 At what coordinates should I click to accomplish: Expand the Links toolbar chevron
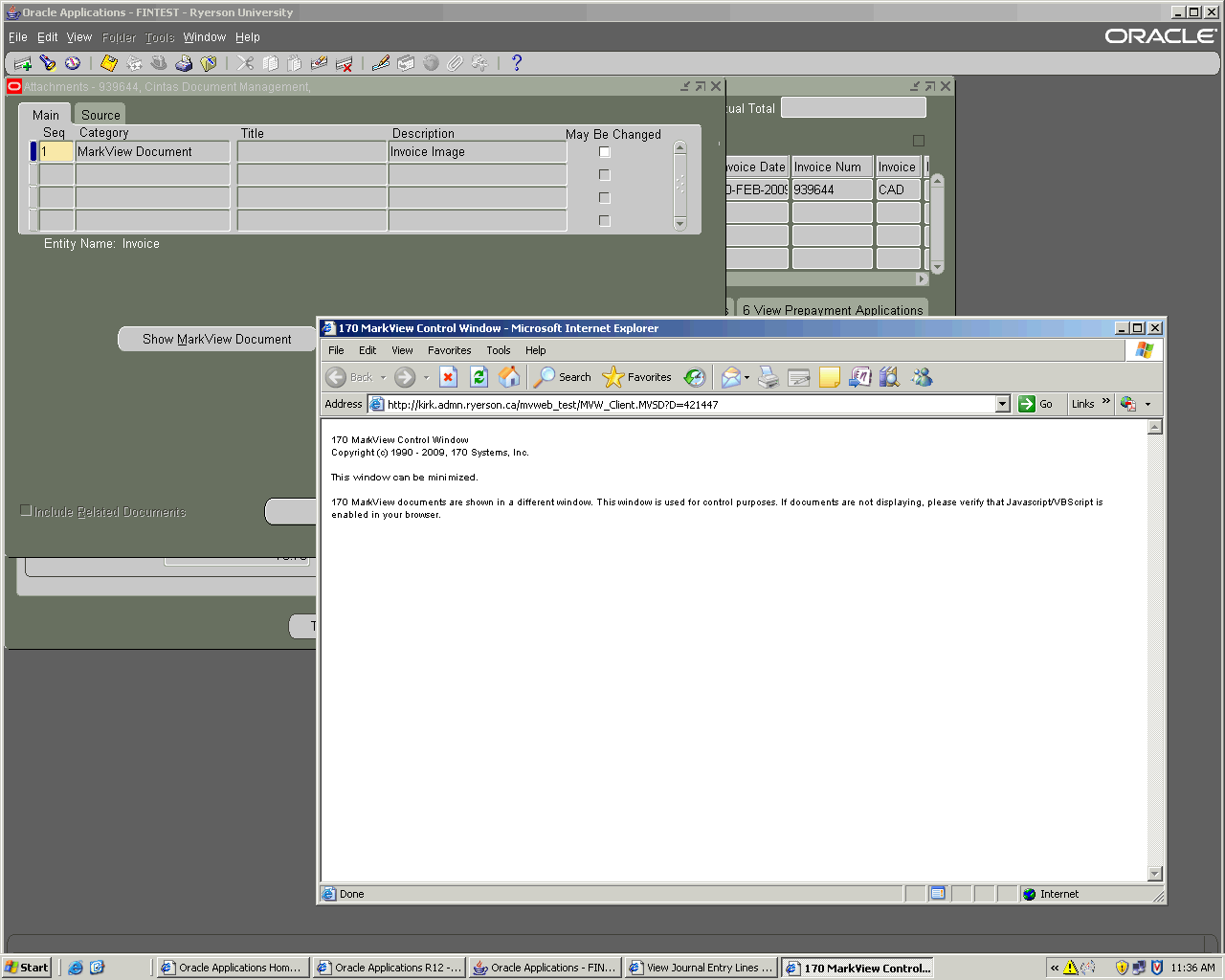[x=1105, y=402]
